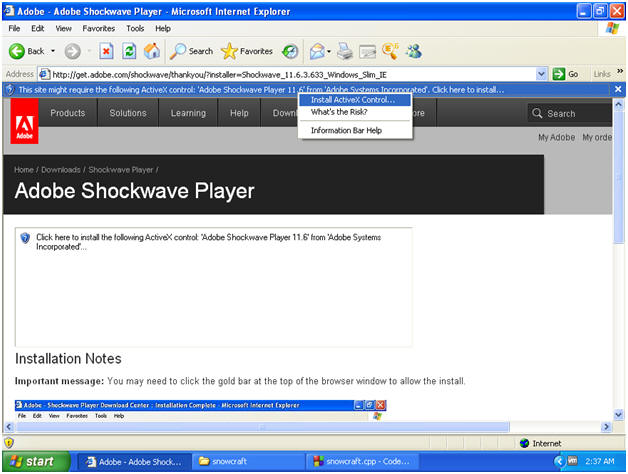Screen dimensions: 628x474
Task: Open the Help menu
Action: pyautogui.click(x=163, y=28)
